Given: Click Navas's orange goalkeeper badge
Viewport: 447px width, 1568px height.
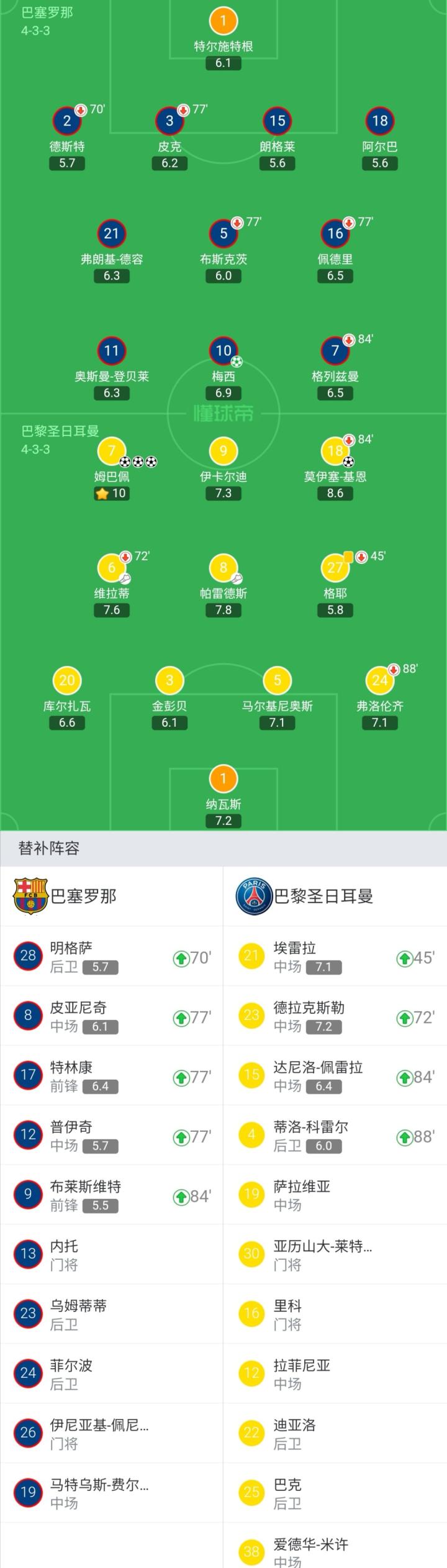Looking at the screenshot, I should (223, 778).
